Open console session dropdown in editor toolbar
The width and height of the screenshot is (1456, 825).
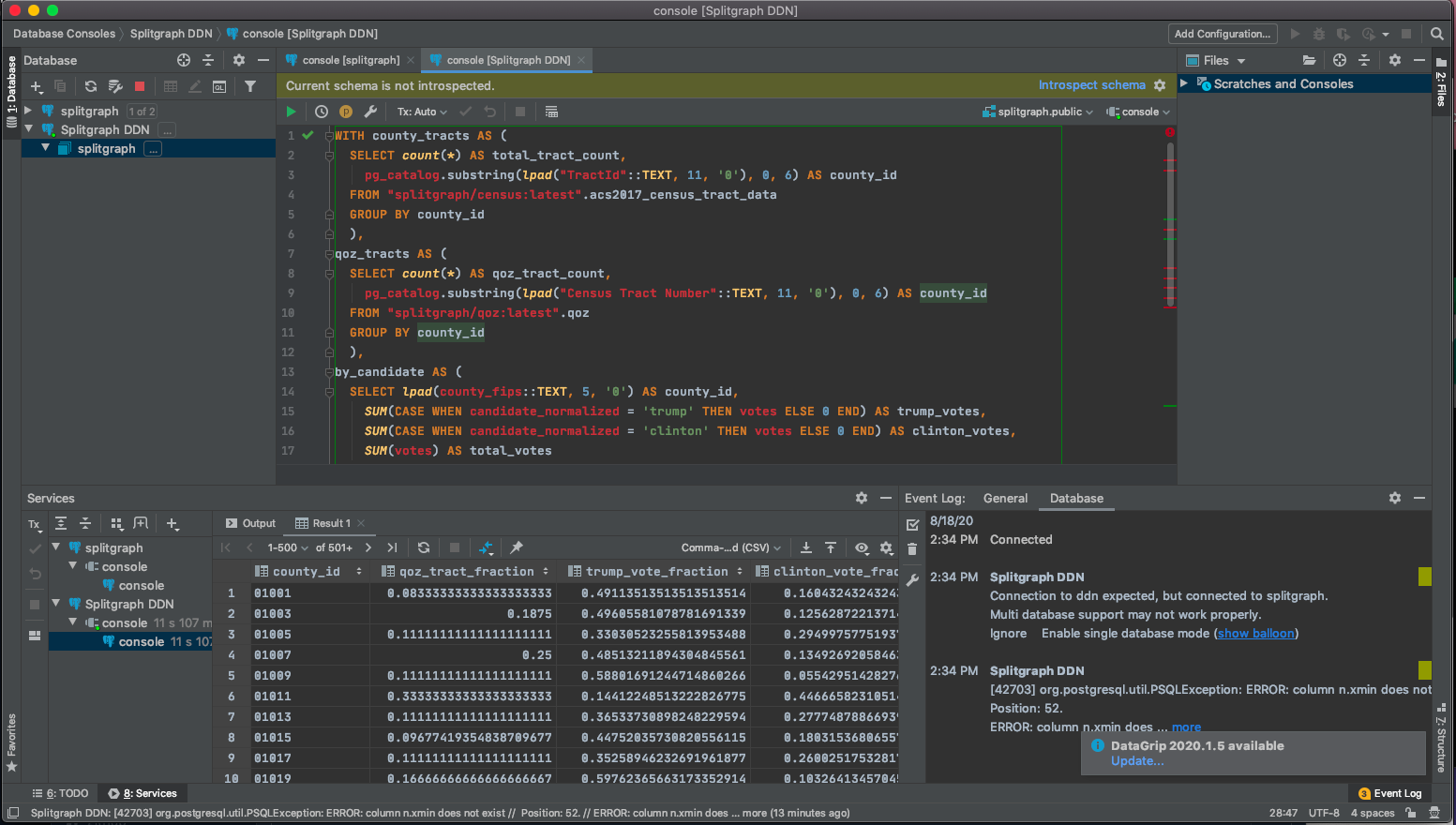click(1138, 112)
